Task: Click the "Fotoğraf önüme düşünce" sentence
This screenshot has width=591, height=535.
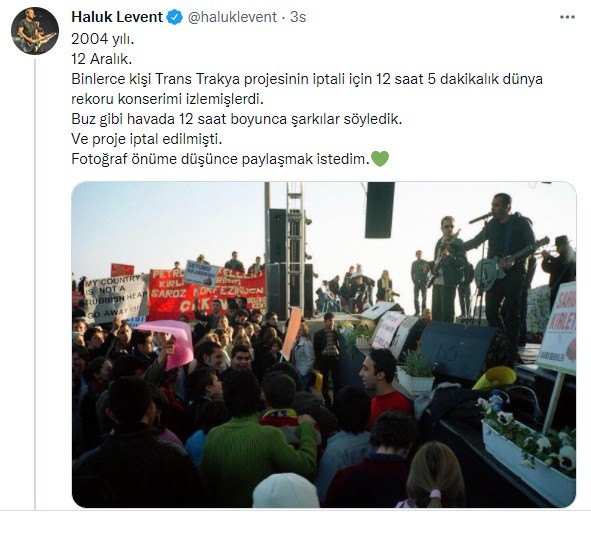Action: (x=220, y=159)
